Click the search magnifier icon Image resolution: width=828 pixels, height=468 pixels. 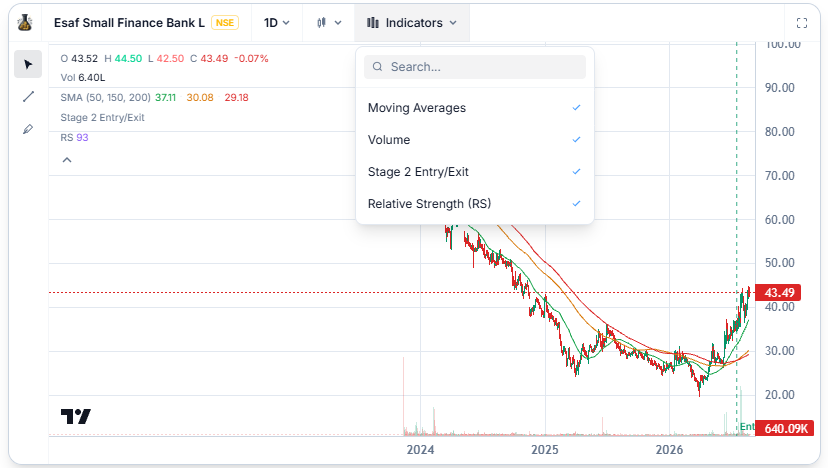[377, 67]
